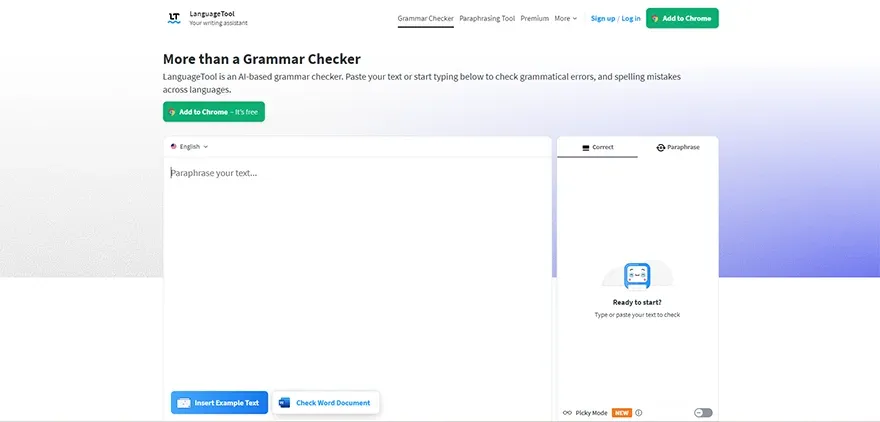Open the Premium nav item
Screen dimensions: 880x422
(535, 19)
